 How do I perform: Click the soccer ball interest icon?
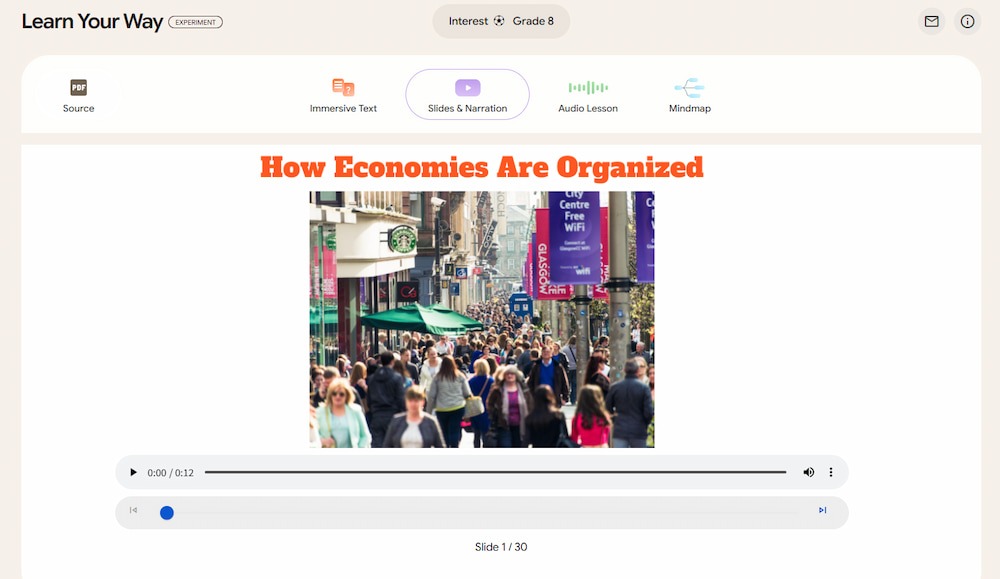tap(499, 21)
